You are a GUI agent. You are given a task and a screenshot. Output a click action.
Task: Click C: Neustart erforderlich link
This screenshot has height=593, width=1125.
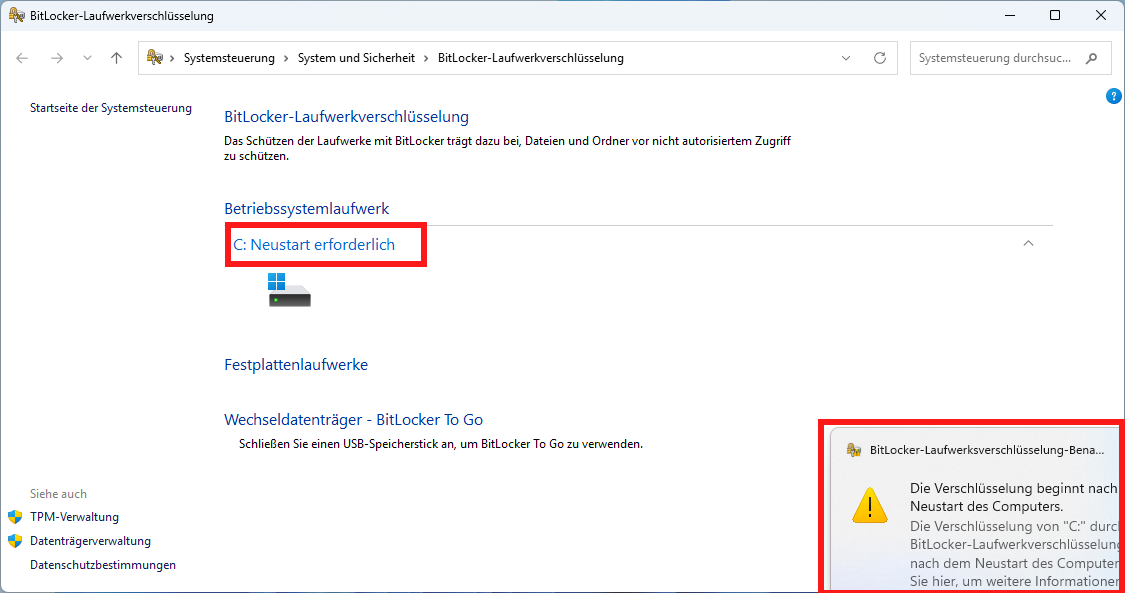[x=314, y=245]
